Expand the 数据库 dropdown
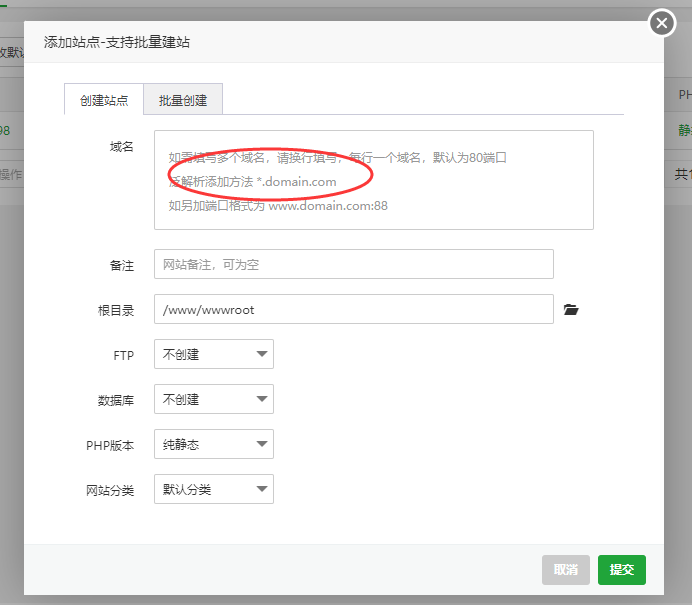Viewport: 692px width, 605px height. 214,399
